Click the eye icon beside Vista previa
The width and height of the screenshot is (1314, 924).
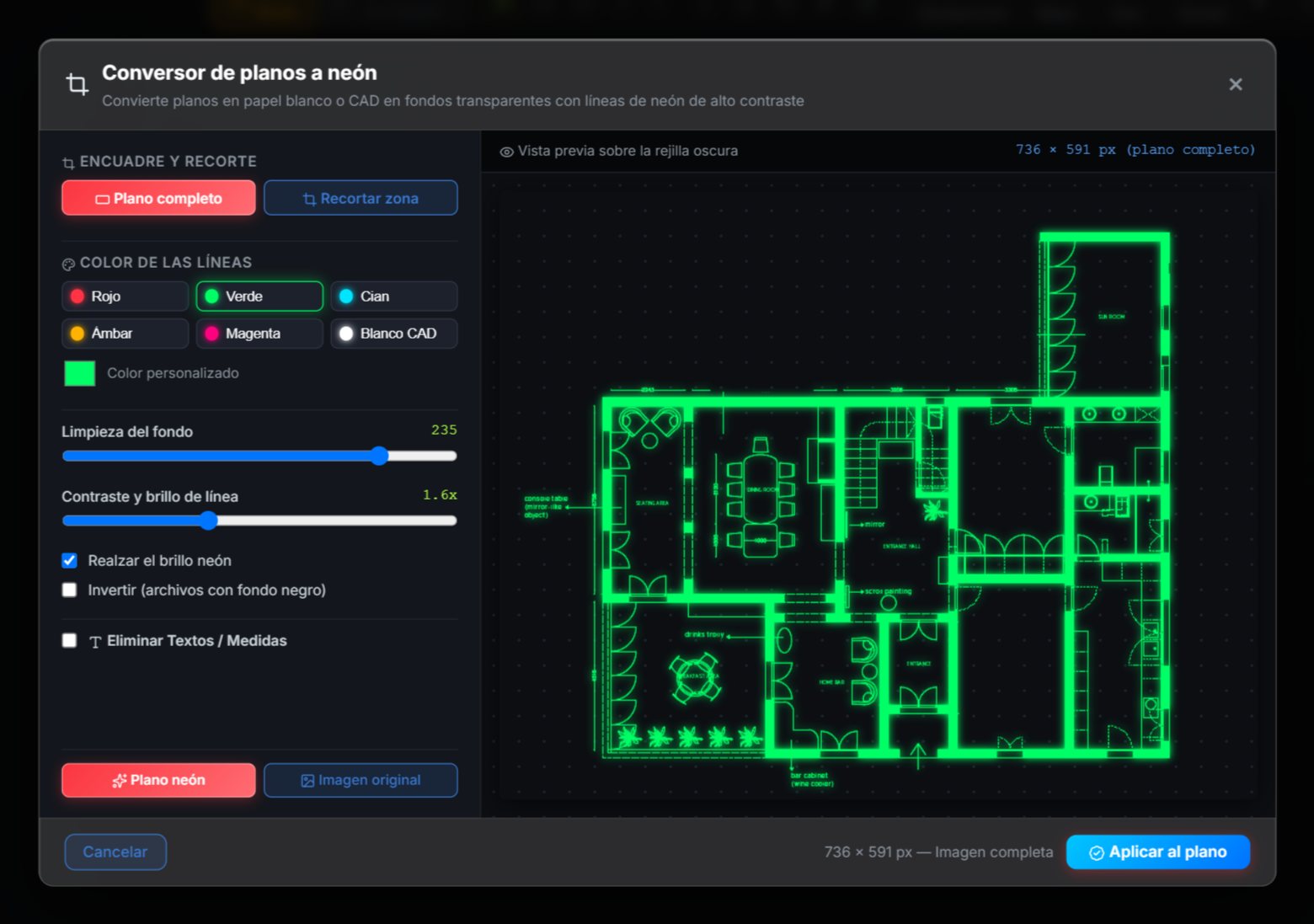(506, 152)
